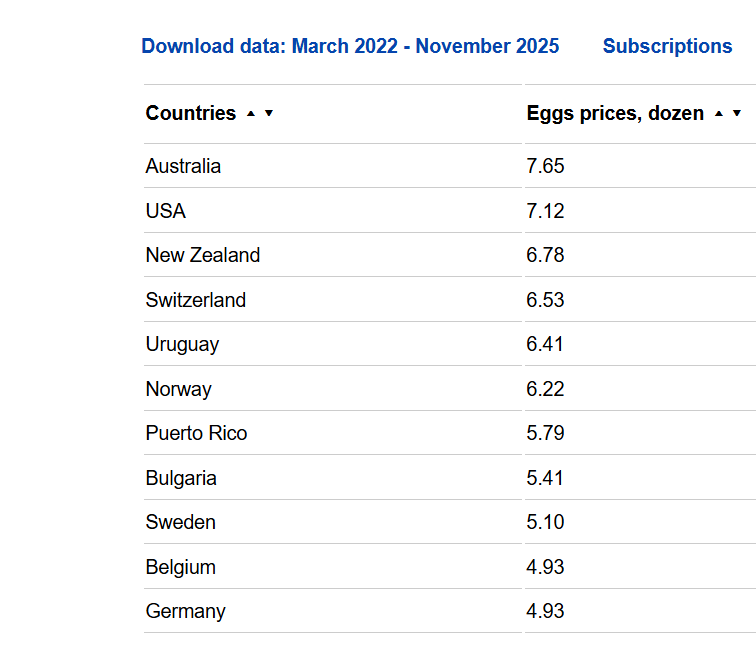Open the Download data March 2022 link
756x645 pixels.
coord(350,46)
